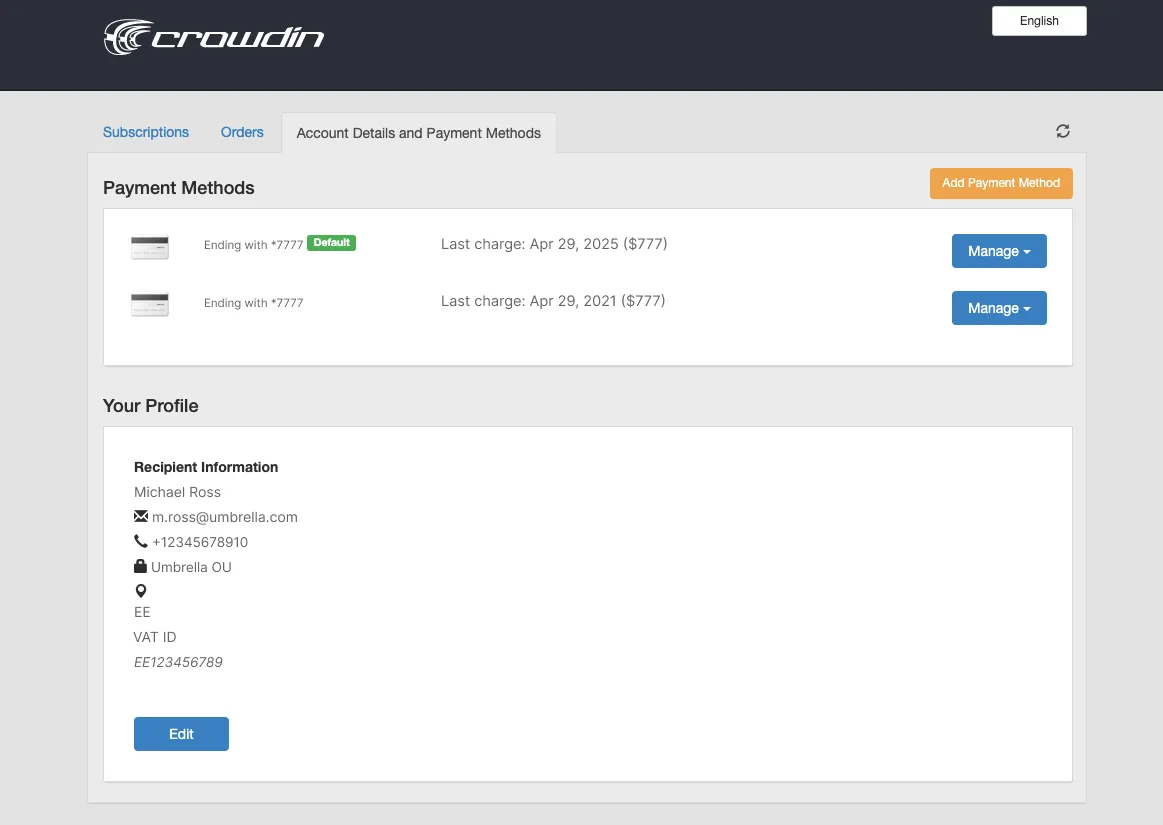The image size is (1163, 825).
Task: Click the VAT number EE123456789
Action: pyautogui.click(x=178, y=662)
